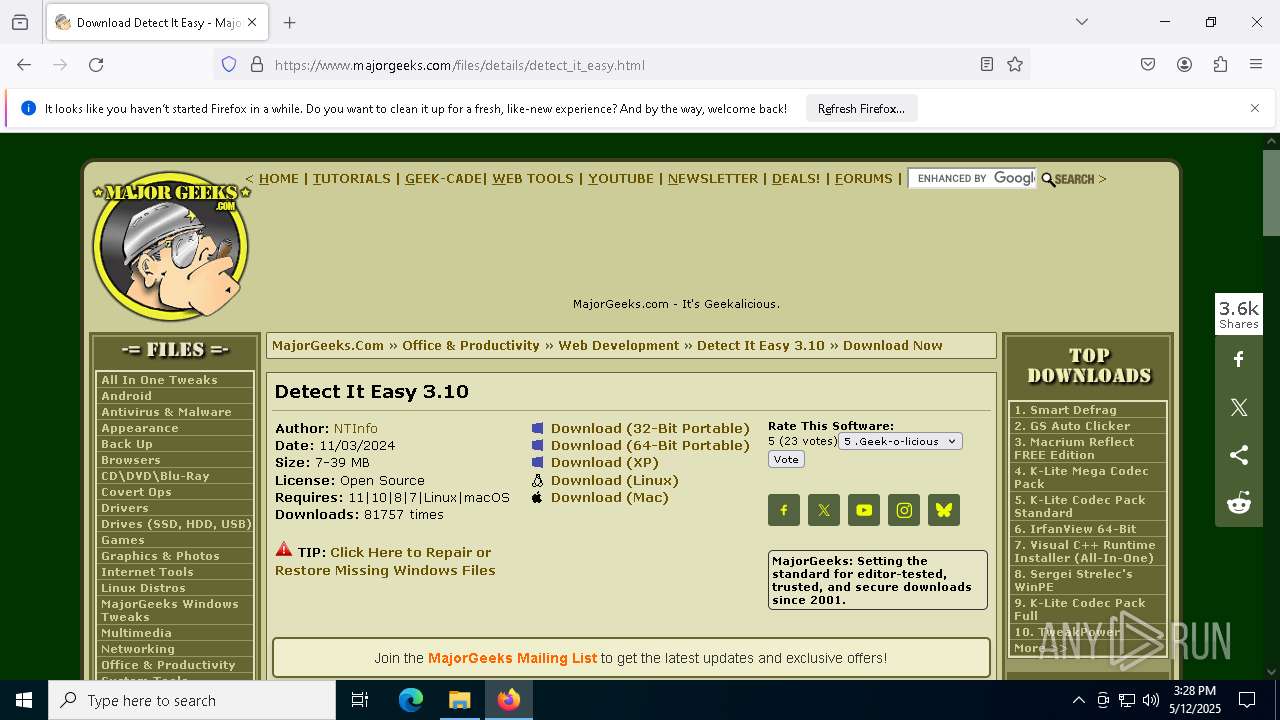Bookmark this page with star icon
The height and width of the screenshot is (720, 1280).
(x=1015, y=65)
